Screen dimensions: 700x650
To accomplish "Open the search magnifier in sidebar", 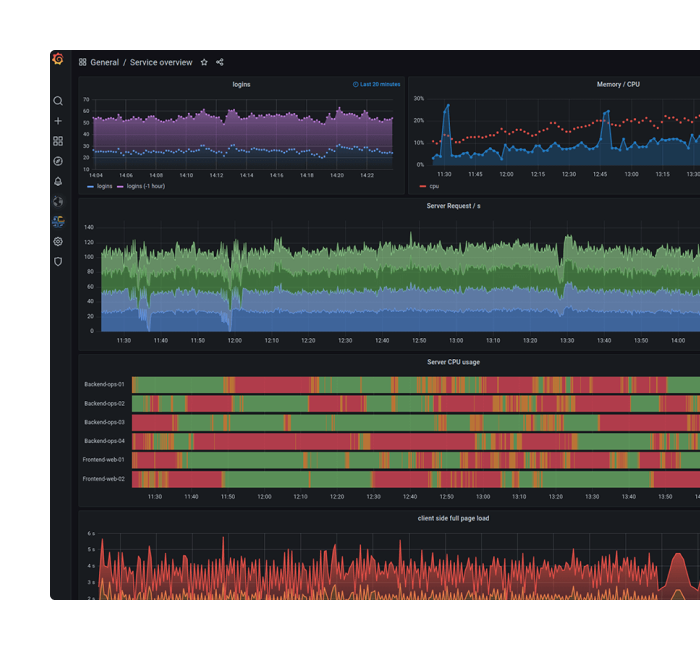I will tap(58, 101).
